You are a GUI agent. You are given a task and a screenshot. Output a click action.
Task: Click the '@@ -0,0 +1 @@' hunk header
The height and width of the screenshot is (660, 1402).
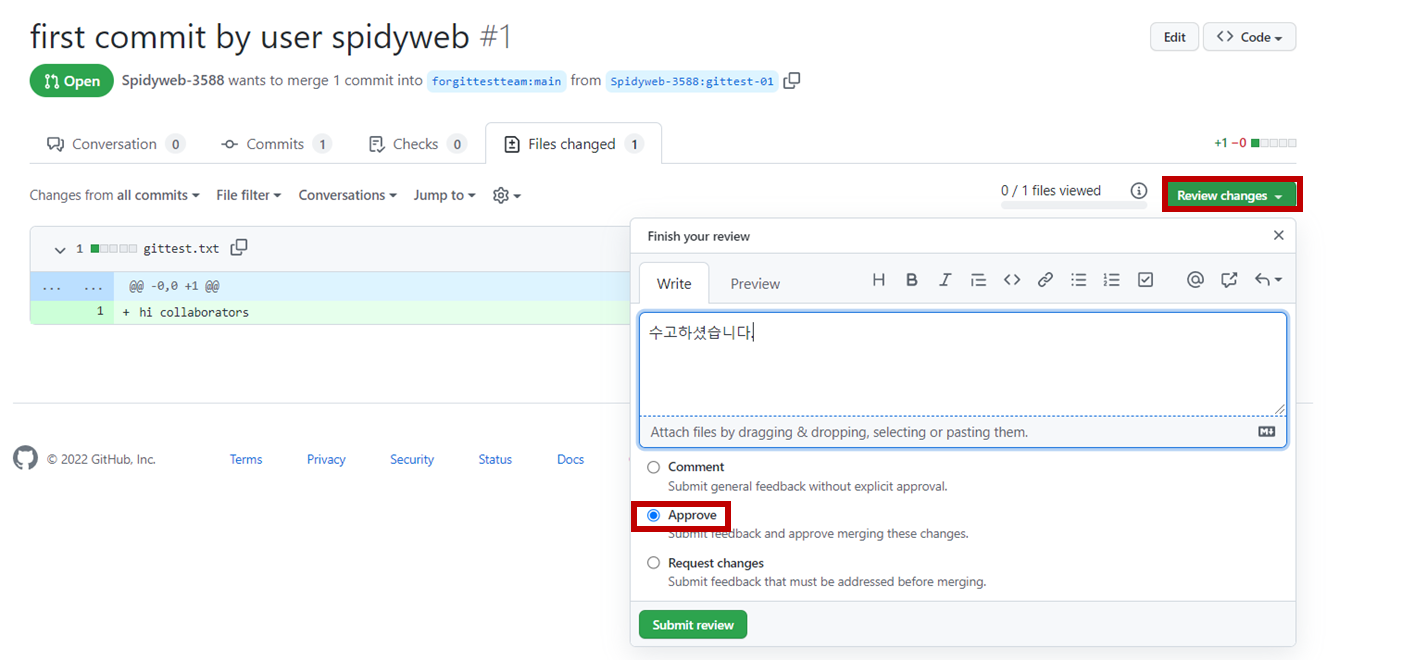click(x=174, y=286)
